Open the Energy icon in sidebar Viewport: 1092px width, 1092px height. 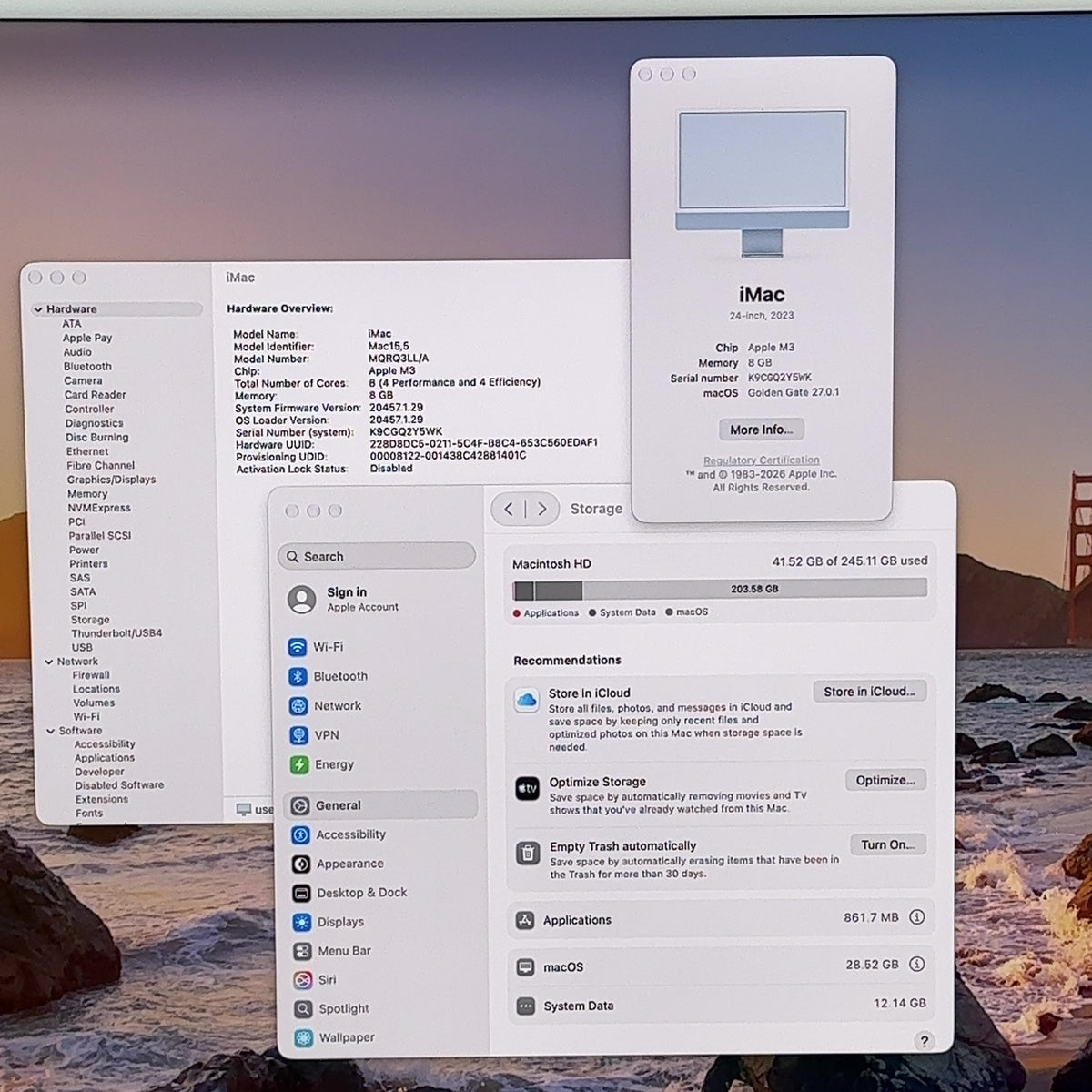click(299, 764)
